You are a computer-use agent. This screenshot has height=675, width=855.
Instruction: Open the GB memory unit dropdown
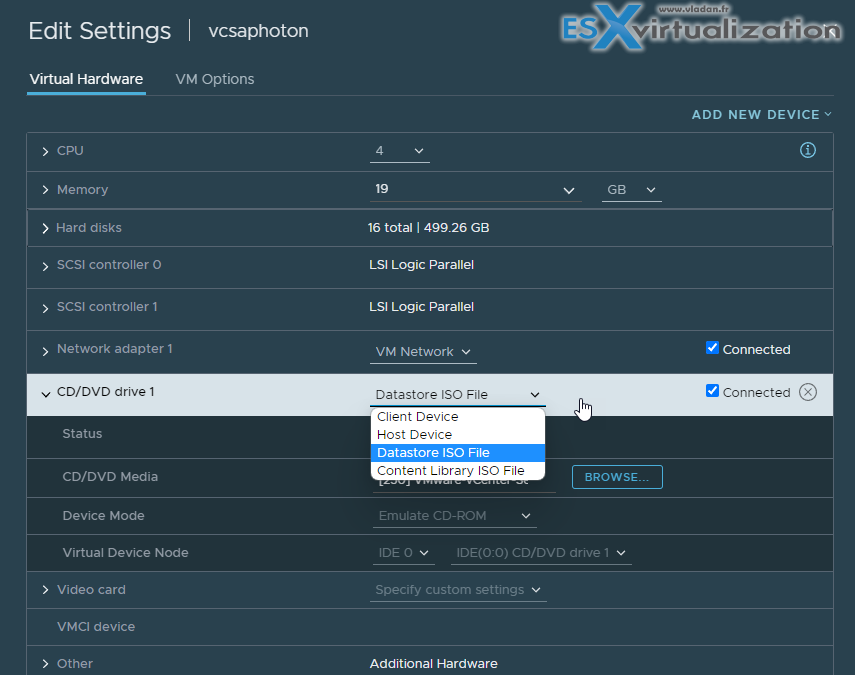click(631, 190)
